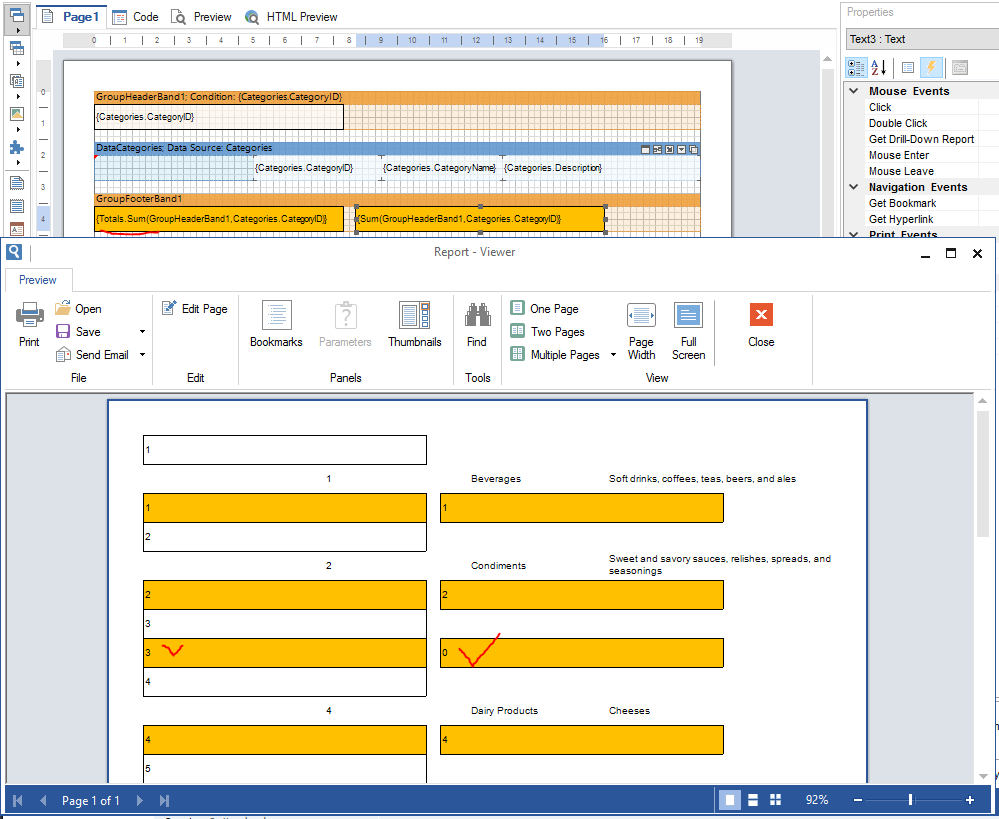Select the Mouse Leave event row
Screen dimensions: 999x819
[921, 171]
